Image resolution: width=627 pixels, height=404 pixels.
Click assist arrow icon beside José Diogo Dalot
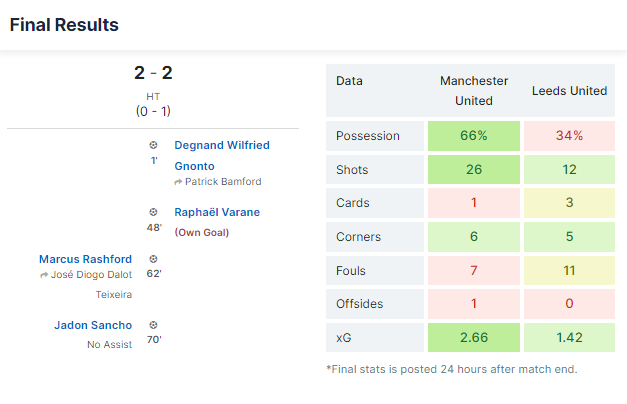tap(44, 275)
